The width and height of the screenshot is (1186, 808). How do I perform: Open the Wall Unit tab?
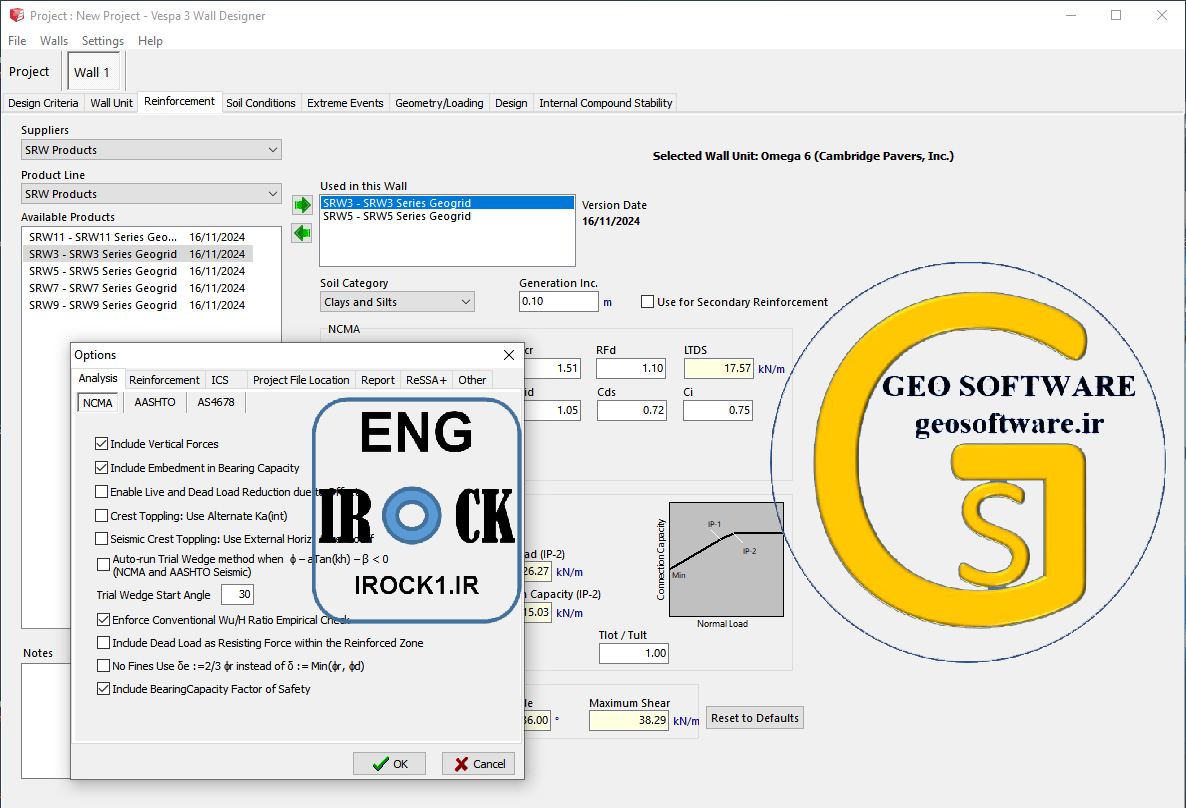[111, 103]
